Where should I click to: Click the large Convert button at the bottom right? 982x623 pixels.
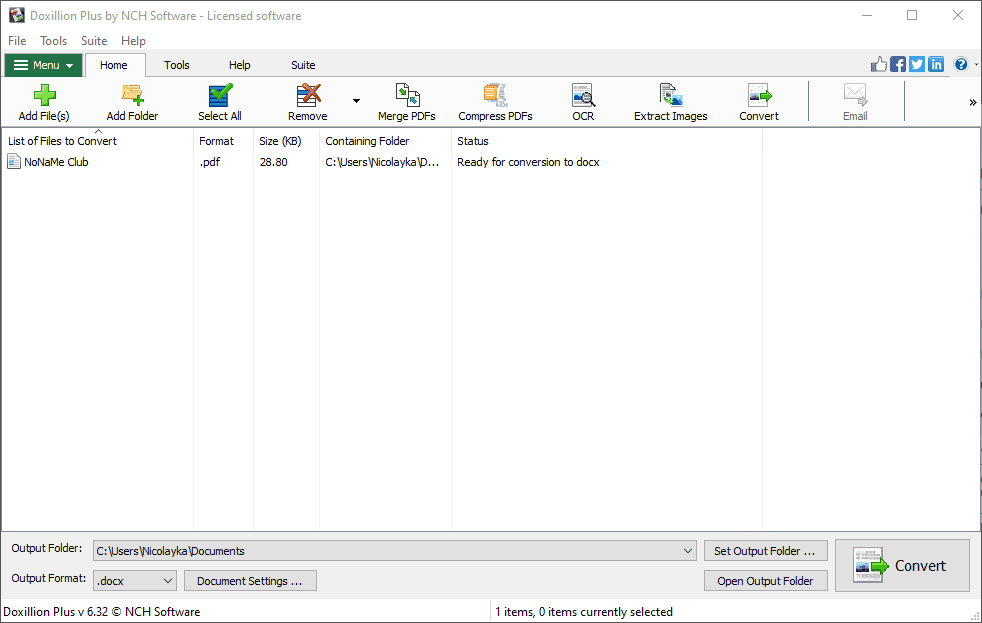pos(902,566)
